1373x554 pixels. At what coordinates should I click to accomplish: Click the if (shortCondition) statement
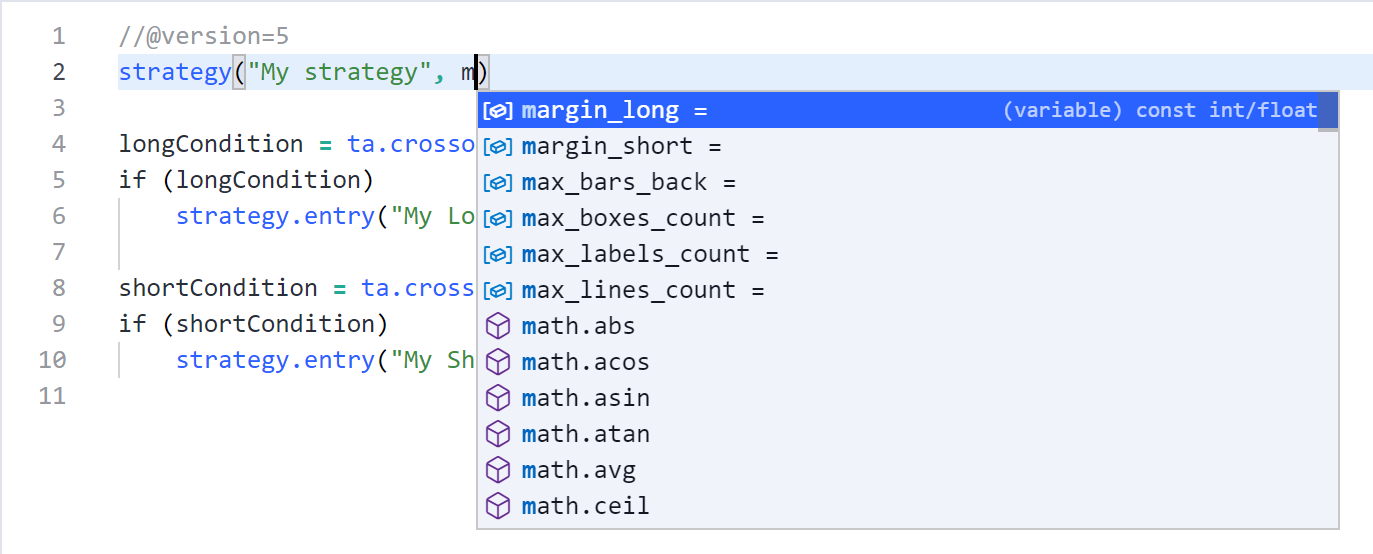click(253, 325)
